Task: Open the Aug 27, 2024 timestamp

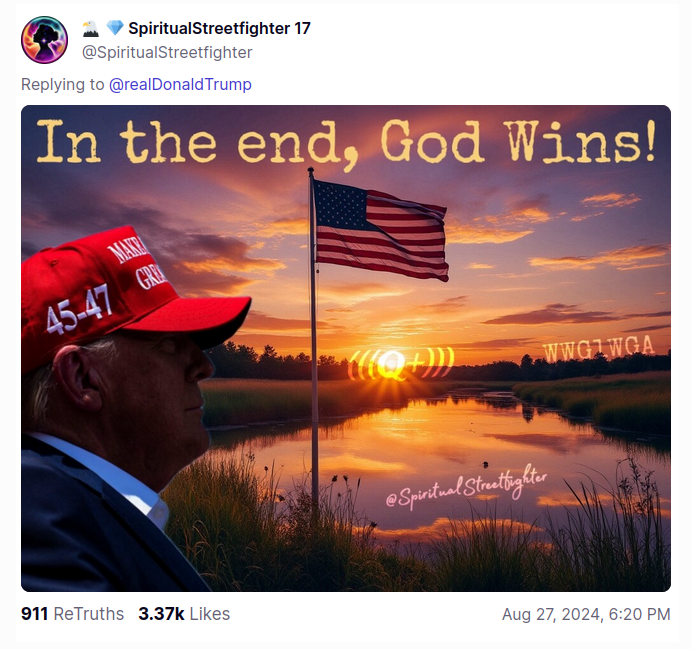Action: (x=586, y=614)
